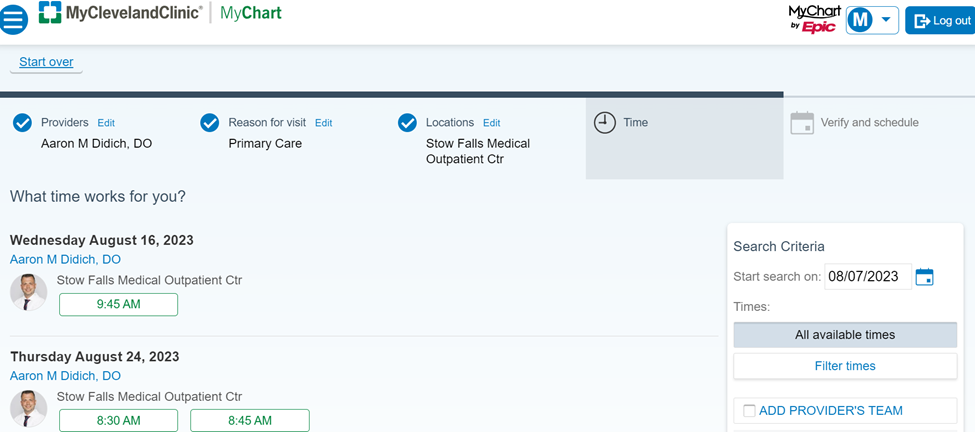Open the calendar date picker icon
975x432 pixels.
click(x=925, y=277)
